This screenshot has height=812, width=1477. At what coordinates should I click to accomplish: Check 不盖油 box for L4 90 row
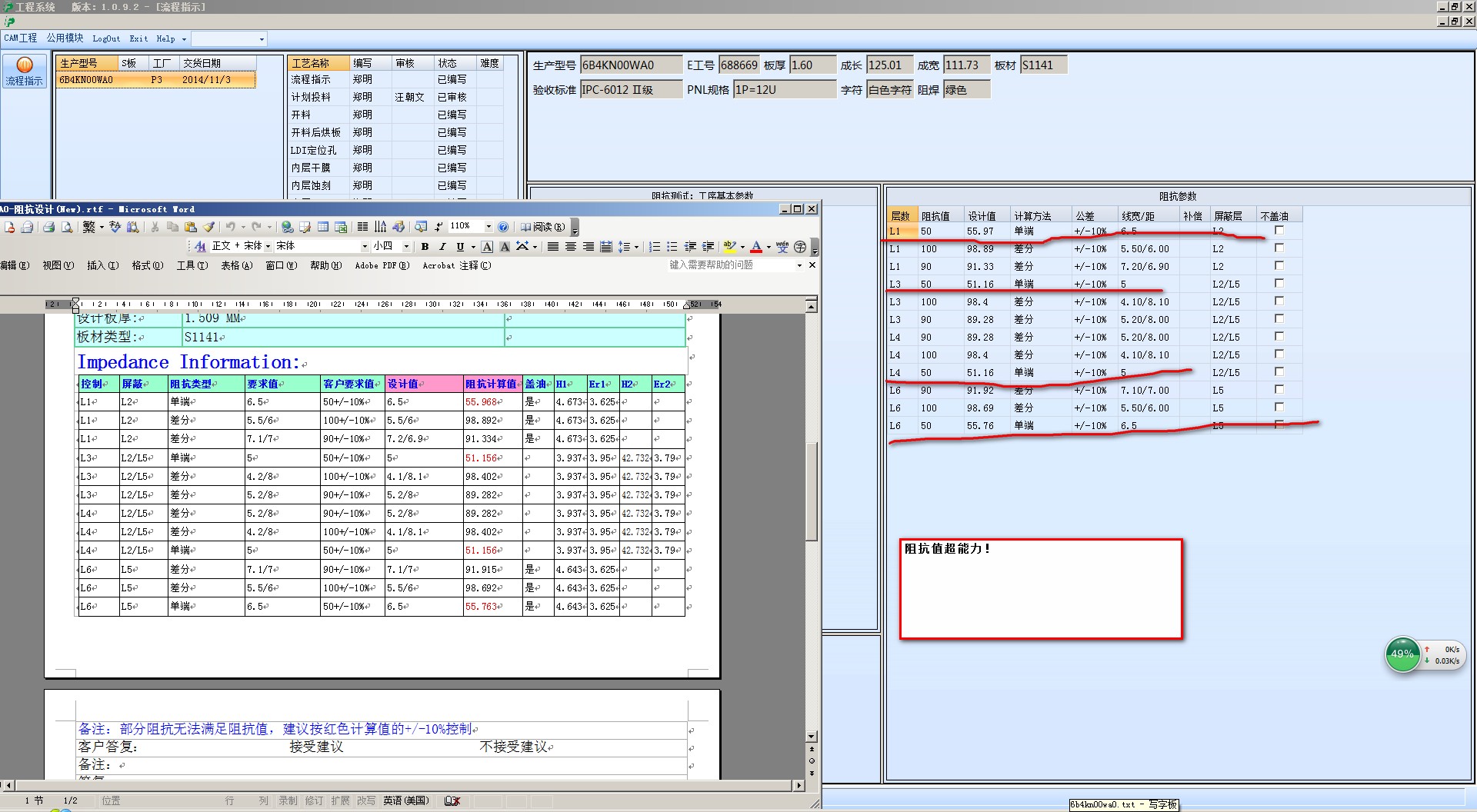[x=1279, y=336]
